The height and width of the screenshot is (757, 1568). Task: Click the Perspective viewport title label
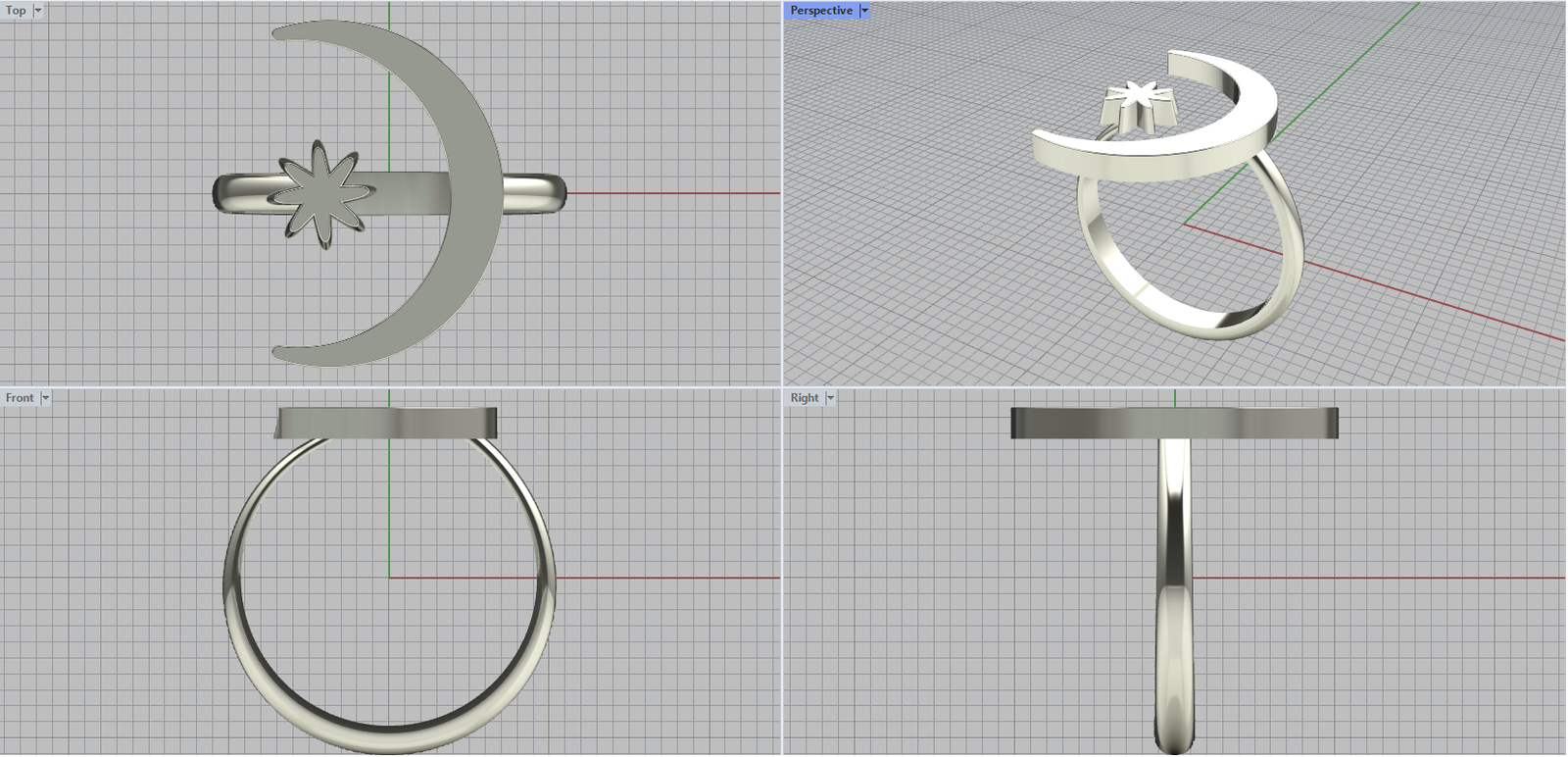pyautogui.click(x=821, y=10)
